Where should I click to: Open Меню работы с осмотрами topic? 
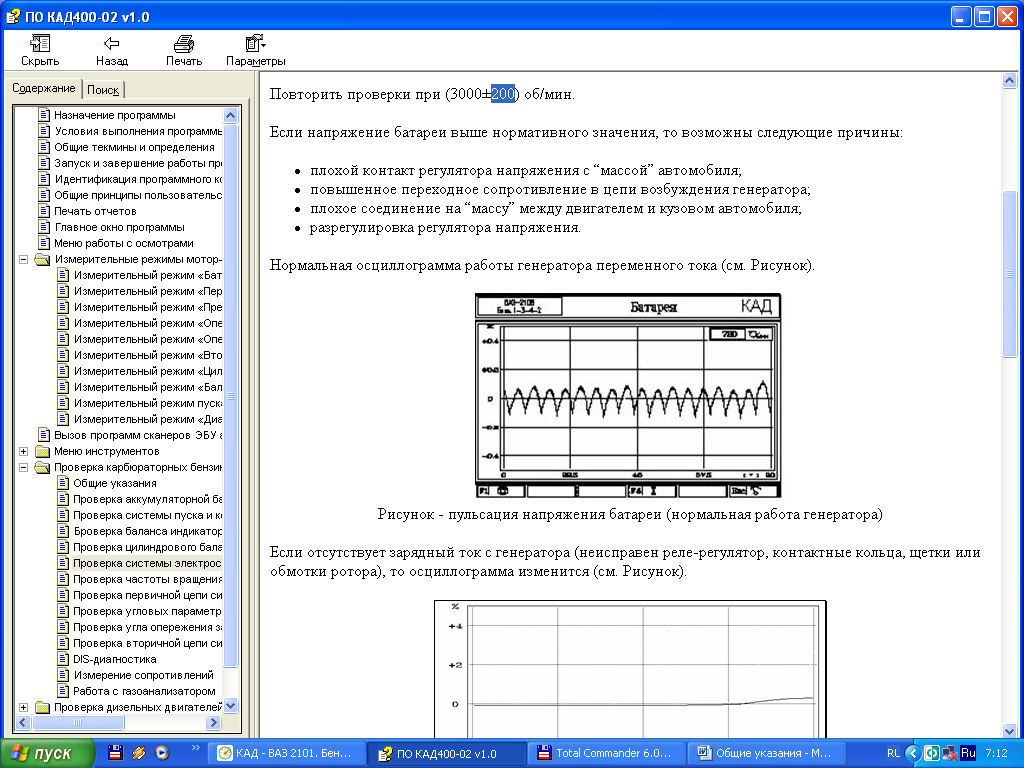[x=123, y=243]
